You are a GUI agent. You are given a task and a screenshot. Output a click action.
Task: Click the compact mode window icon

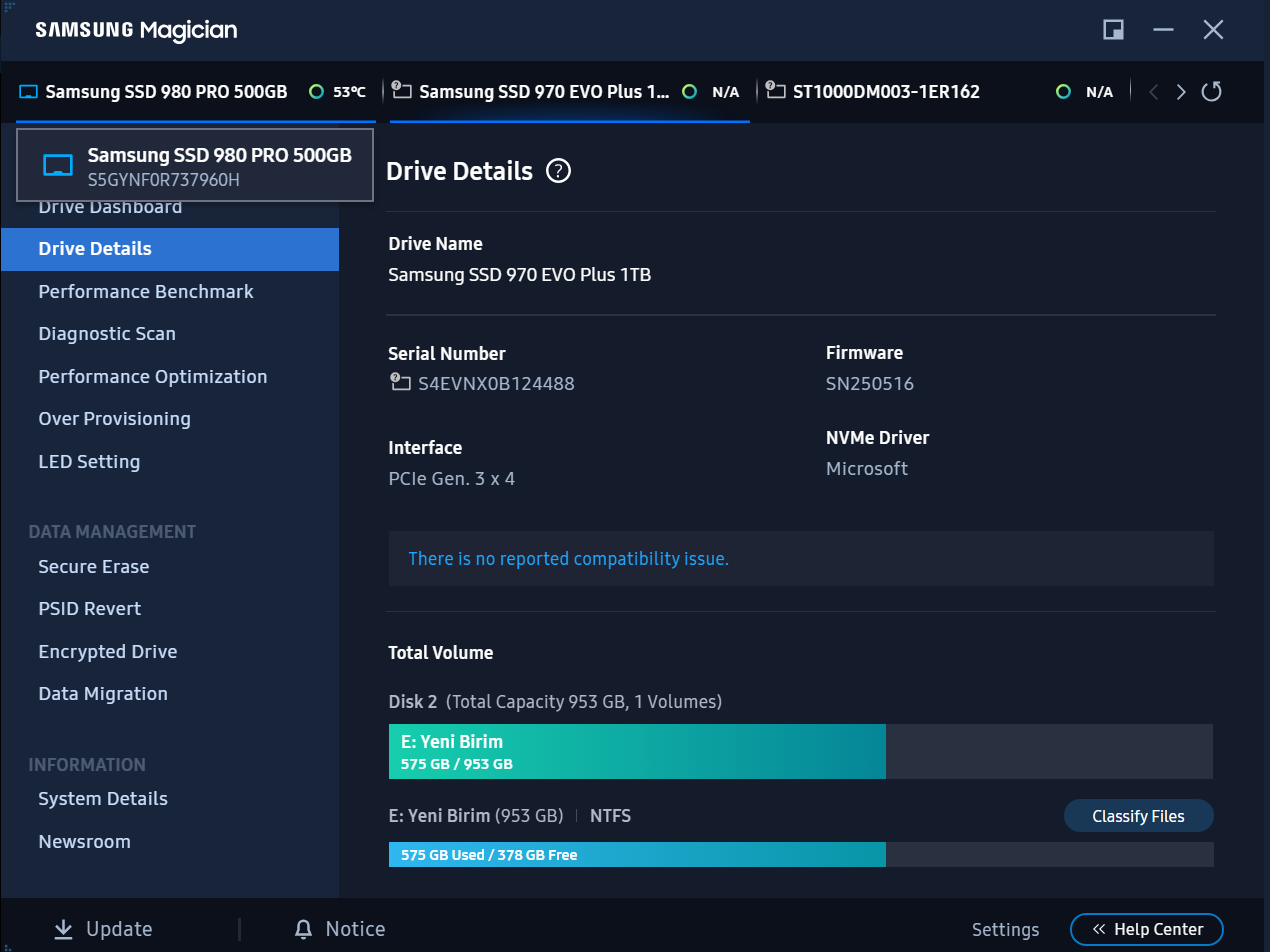[x=1113, y=29]
